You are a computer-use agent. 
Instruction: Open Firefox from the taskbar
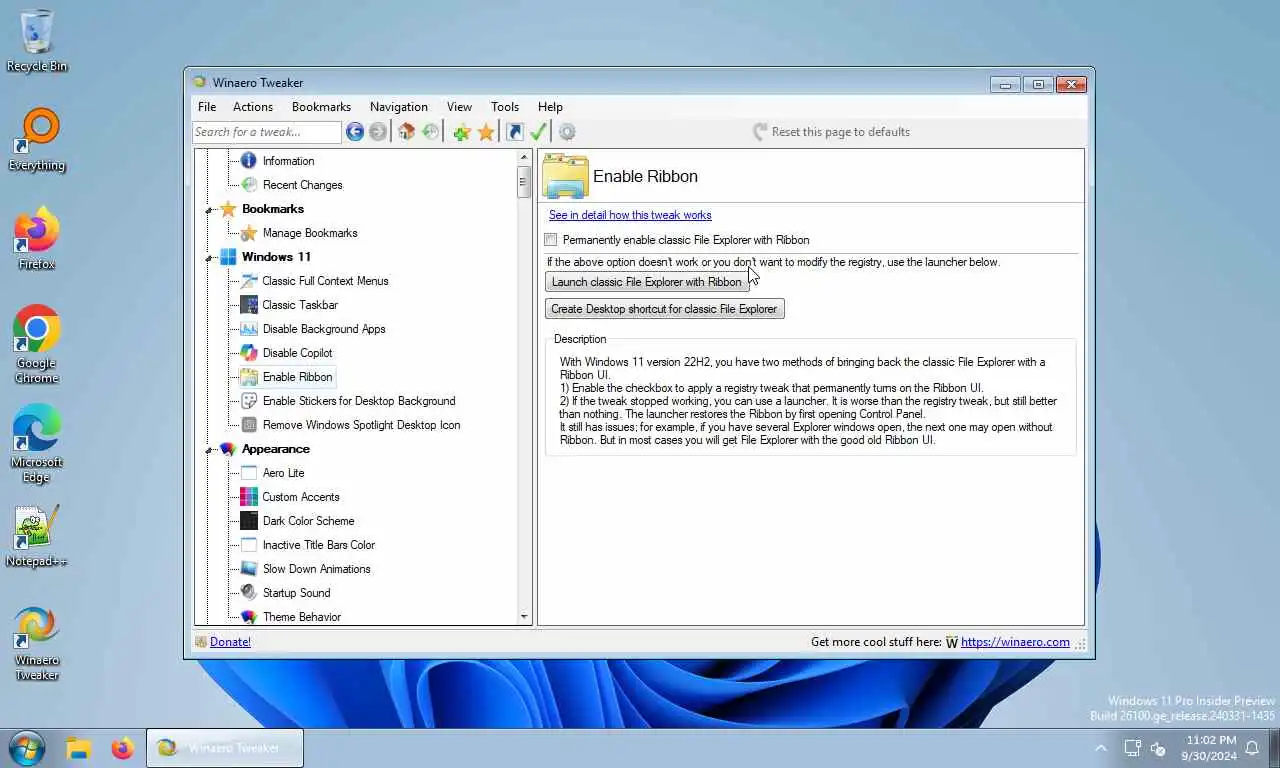122,748
